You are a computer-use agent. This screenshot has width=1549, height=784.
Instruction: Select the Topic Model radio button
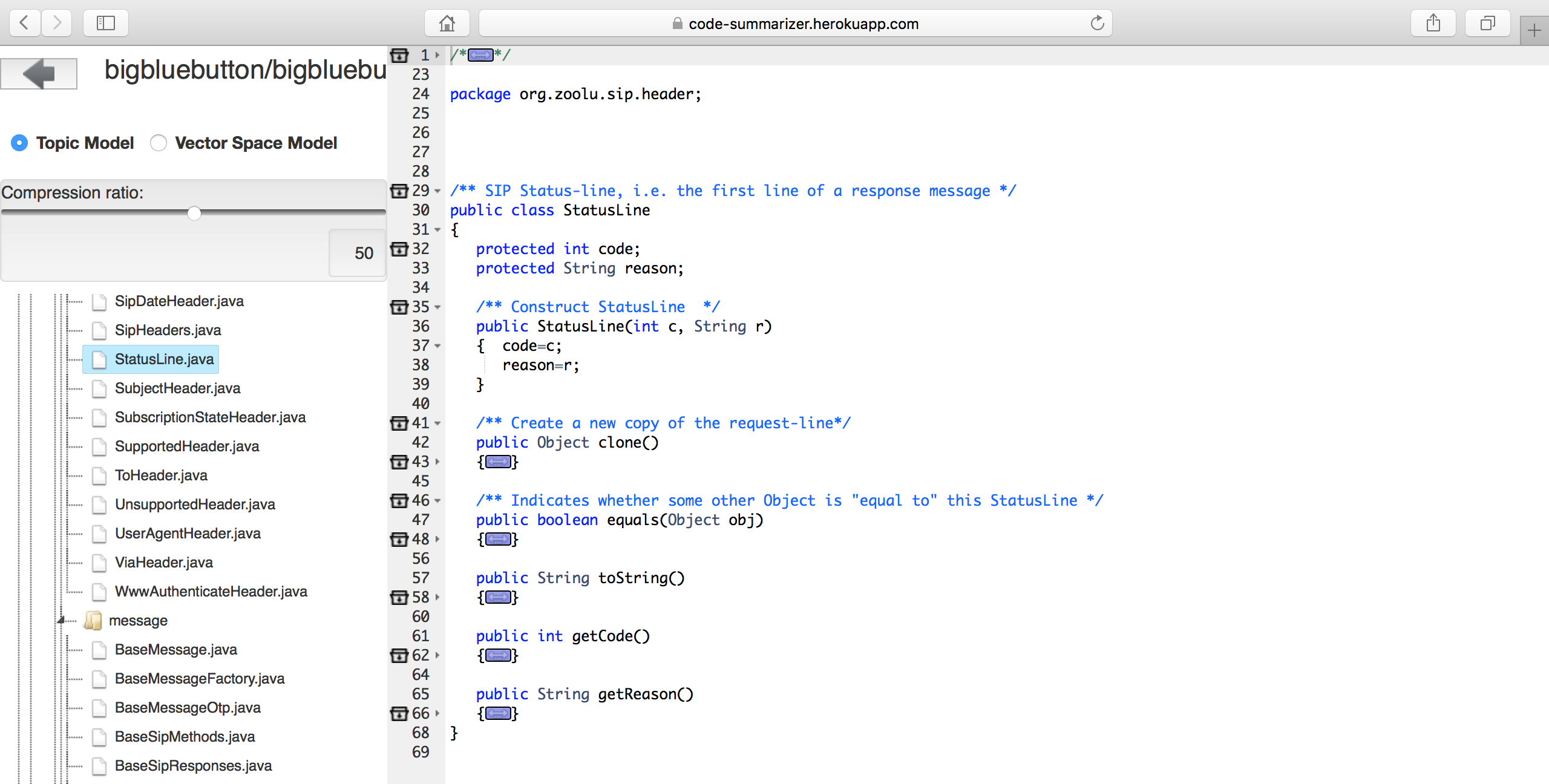(x=19, y=143)
